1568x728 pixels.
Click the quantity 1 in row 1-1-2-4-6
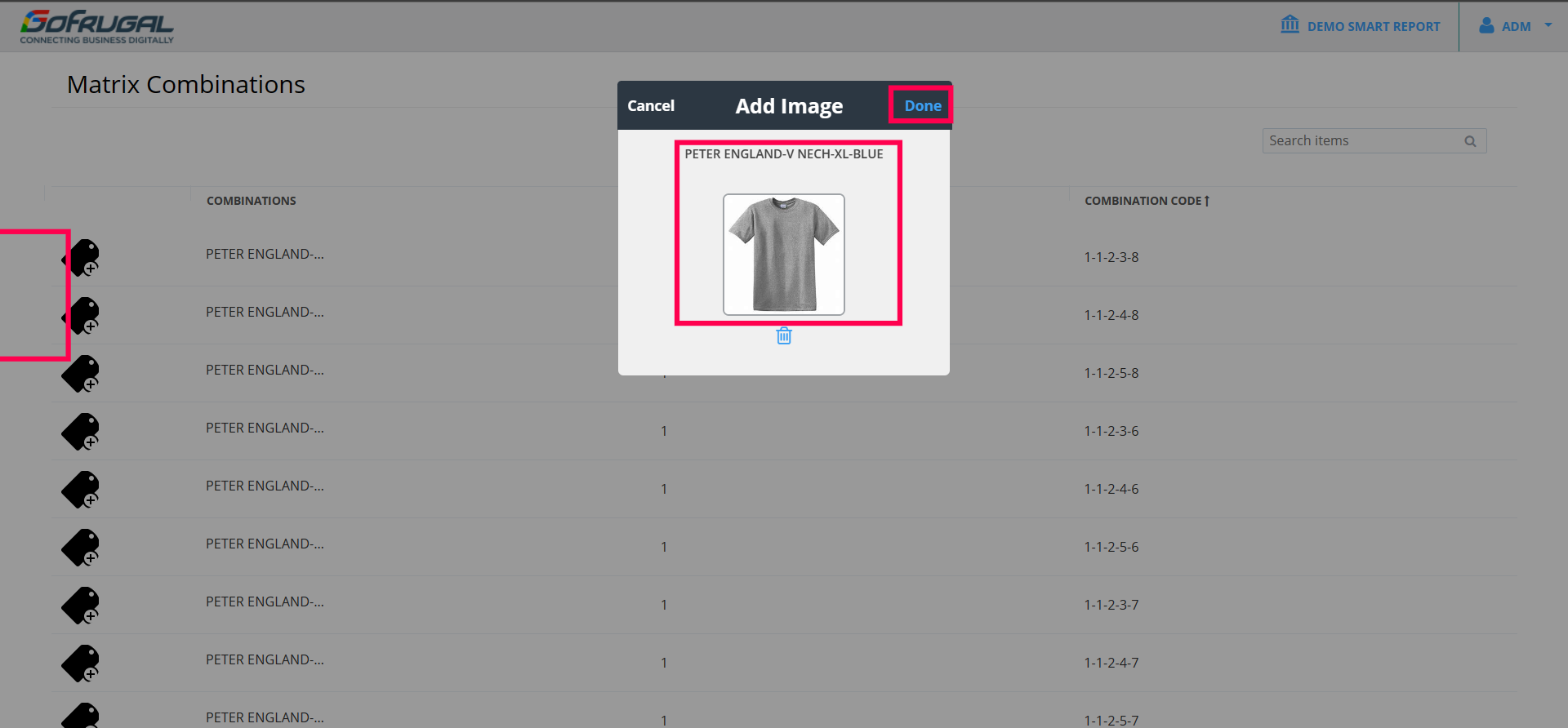[x=664, y=489]
